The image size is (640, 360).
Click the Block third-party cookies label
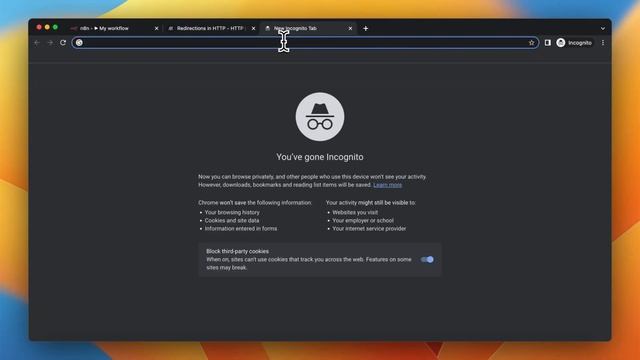click(237, 251)
